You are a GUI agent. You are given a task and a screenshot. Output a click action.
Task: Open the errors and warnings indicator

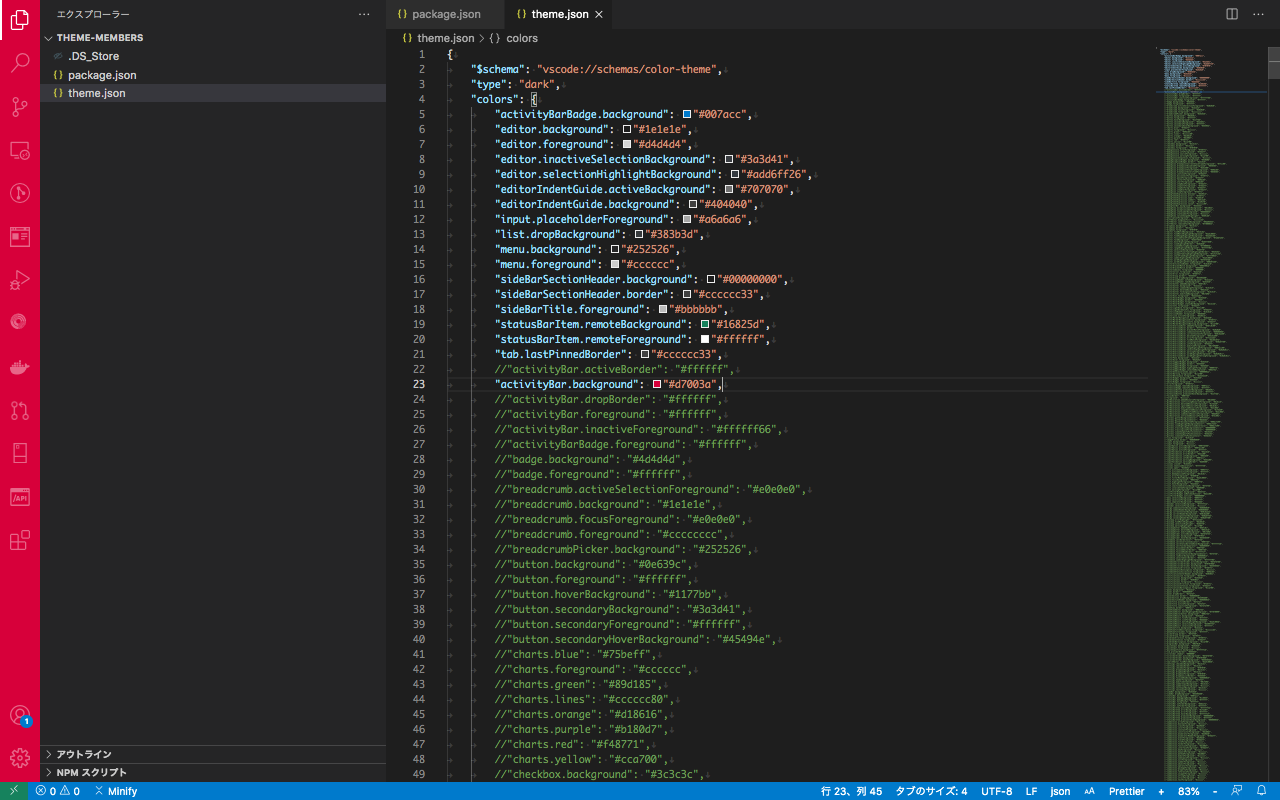[x=57, y=791]
